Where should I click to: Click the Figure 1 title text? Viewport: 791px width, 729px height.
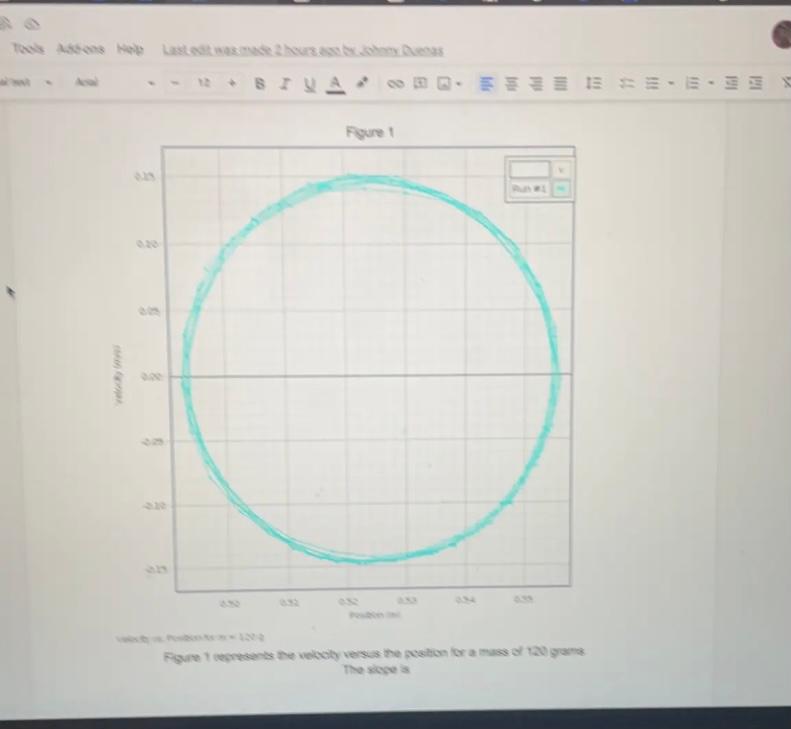[370, 132]
